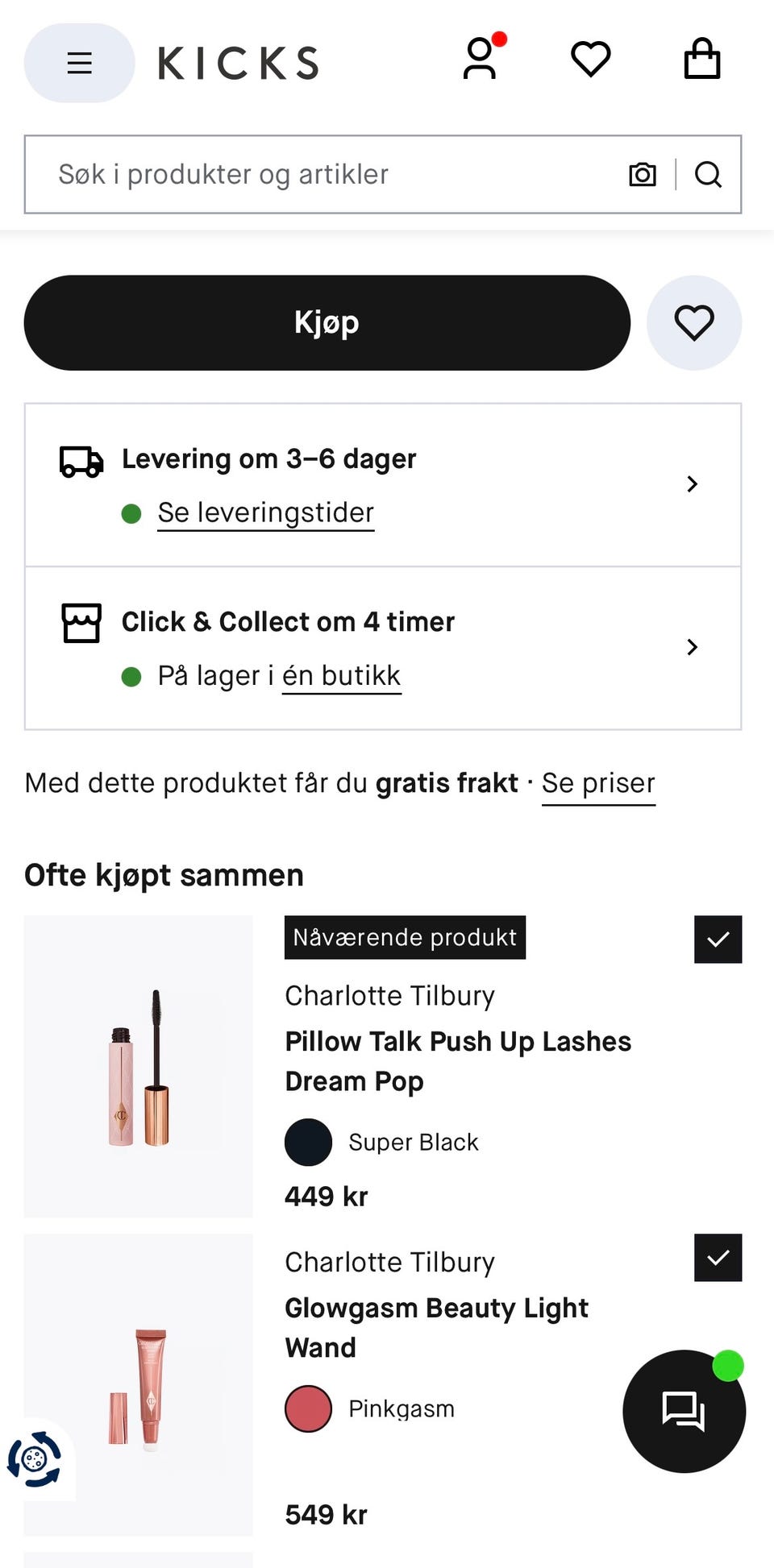
Task: Expand the Levering om 3–6 dager chevron
Action: [692, 484]
